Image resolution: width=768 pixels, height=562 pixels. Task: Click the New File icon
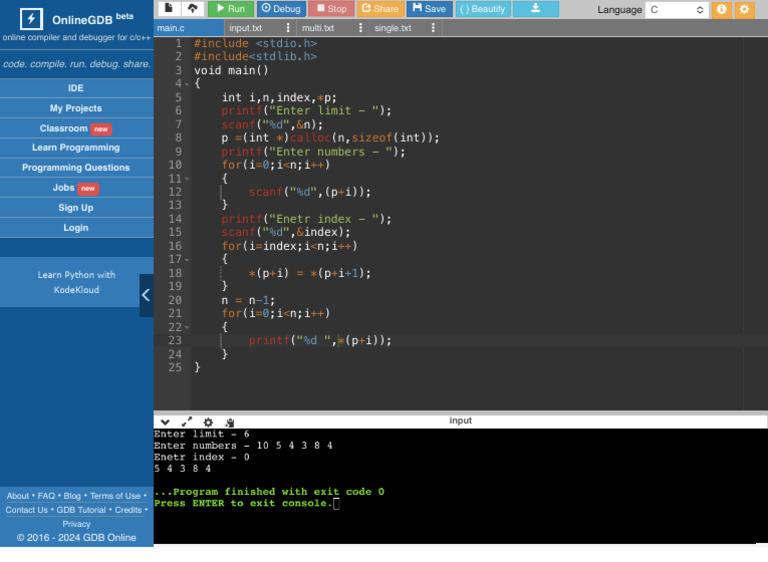(x=168, y=9)
